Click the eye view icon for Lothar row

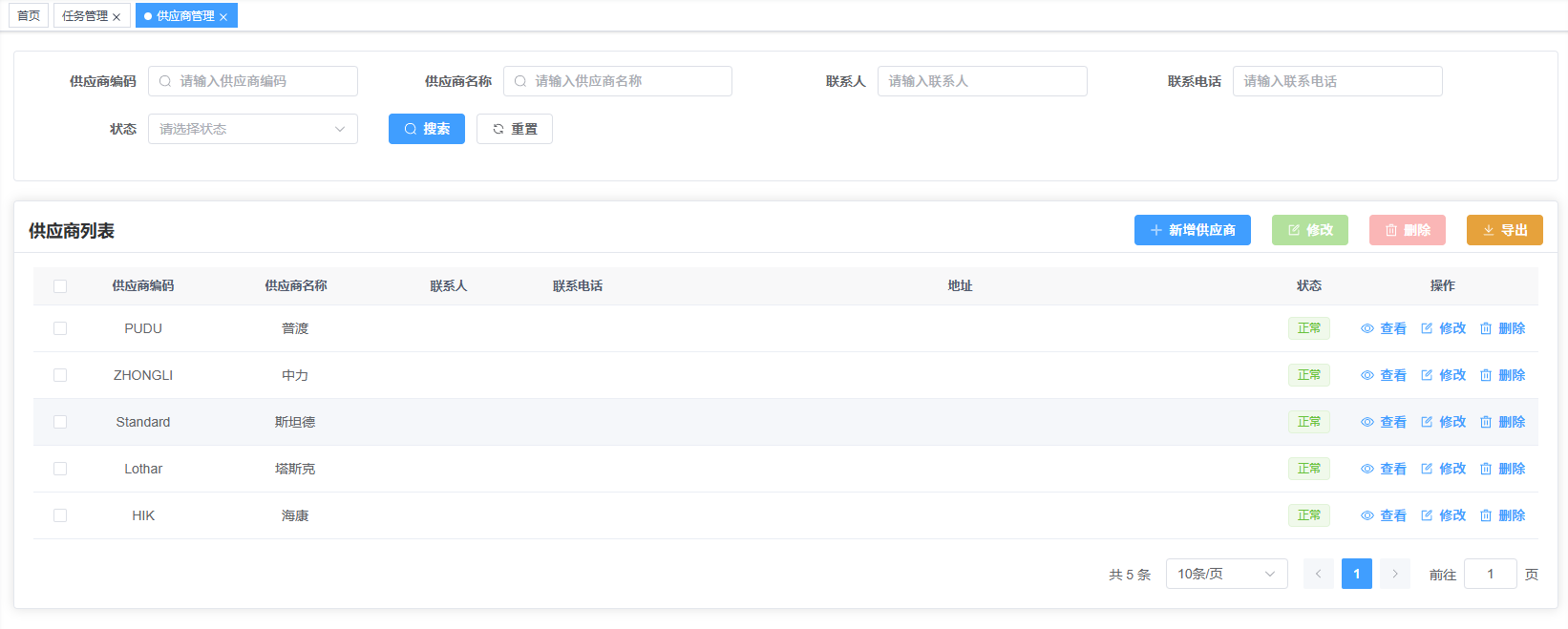[1367, 469]
